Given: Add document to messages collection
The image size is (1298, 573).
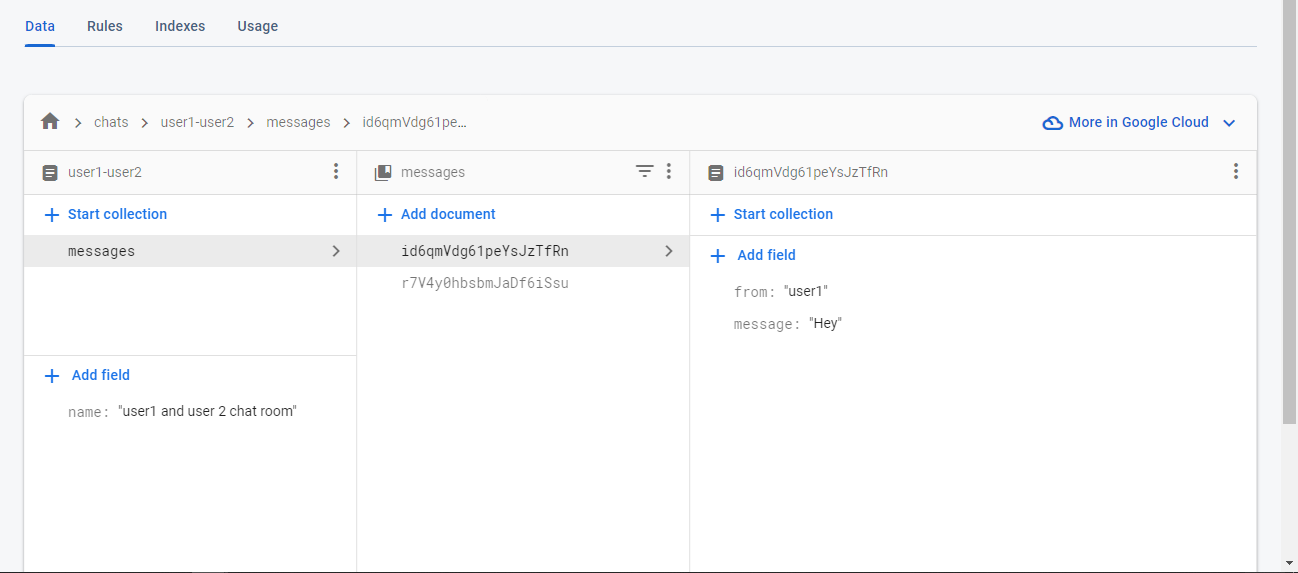Looking at the screenshot, I should 436,214.
